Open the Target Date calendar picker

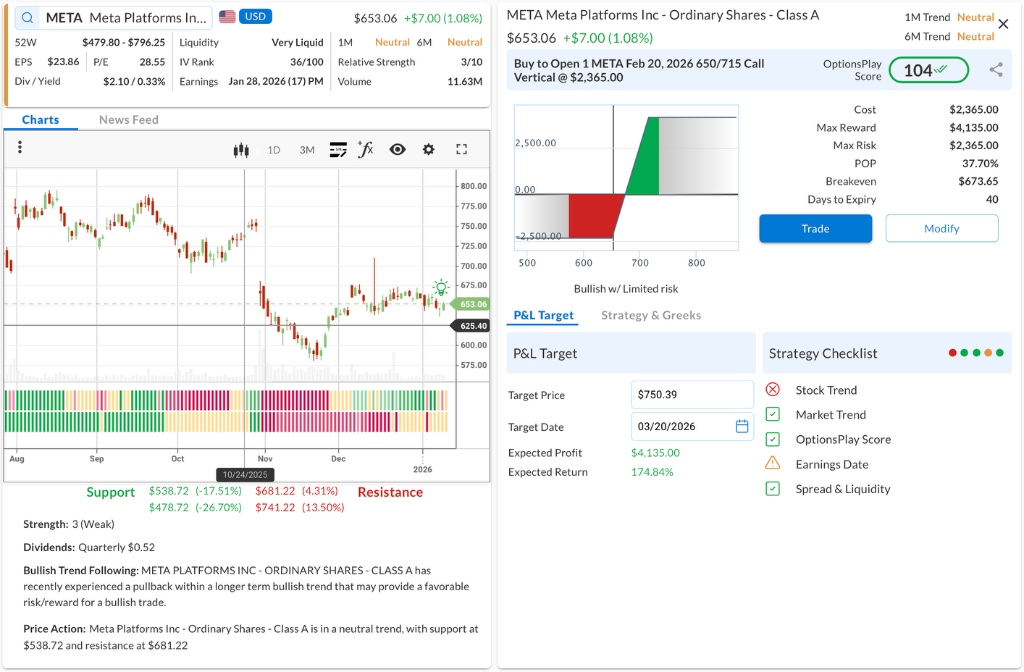click(x=742, y=426)
